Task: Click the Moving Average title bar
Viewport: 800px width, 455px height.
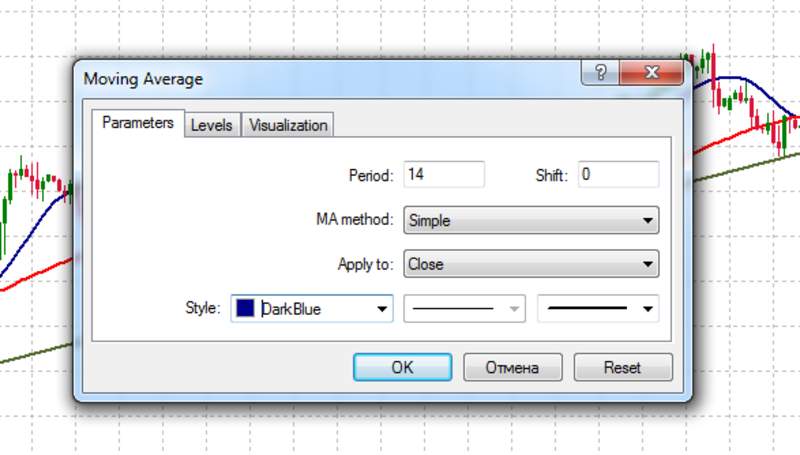Action: point(300,78)
